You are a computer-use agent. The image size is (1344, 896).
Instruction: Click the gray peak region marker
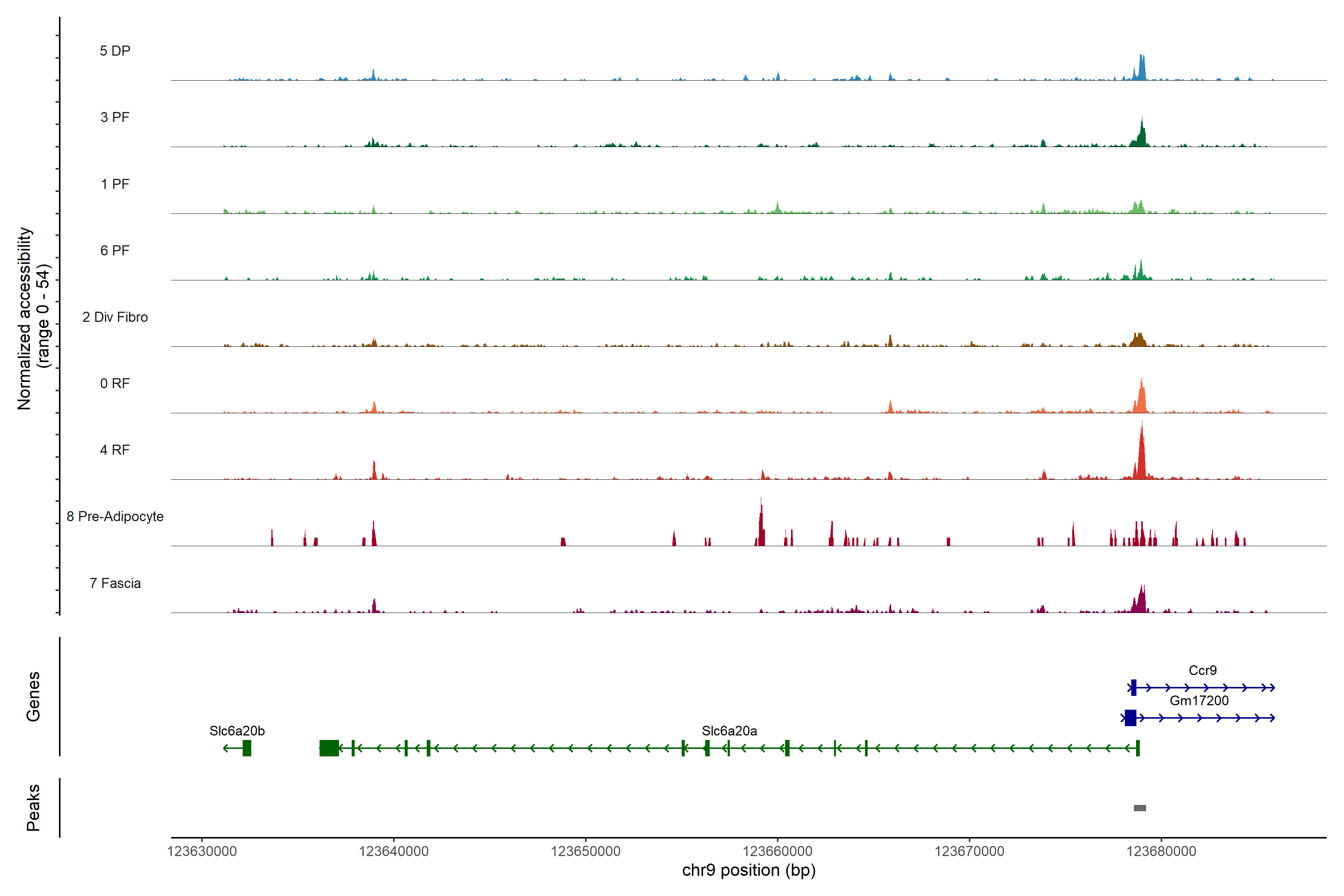click(x=1139, y=808)
